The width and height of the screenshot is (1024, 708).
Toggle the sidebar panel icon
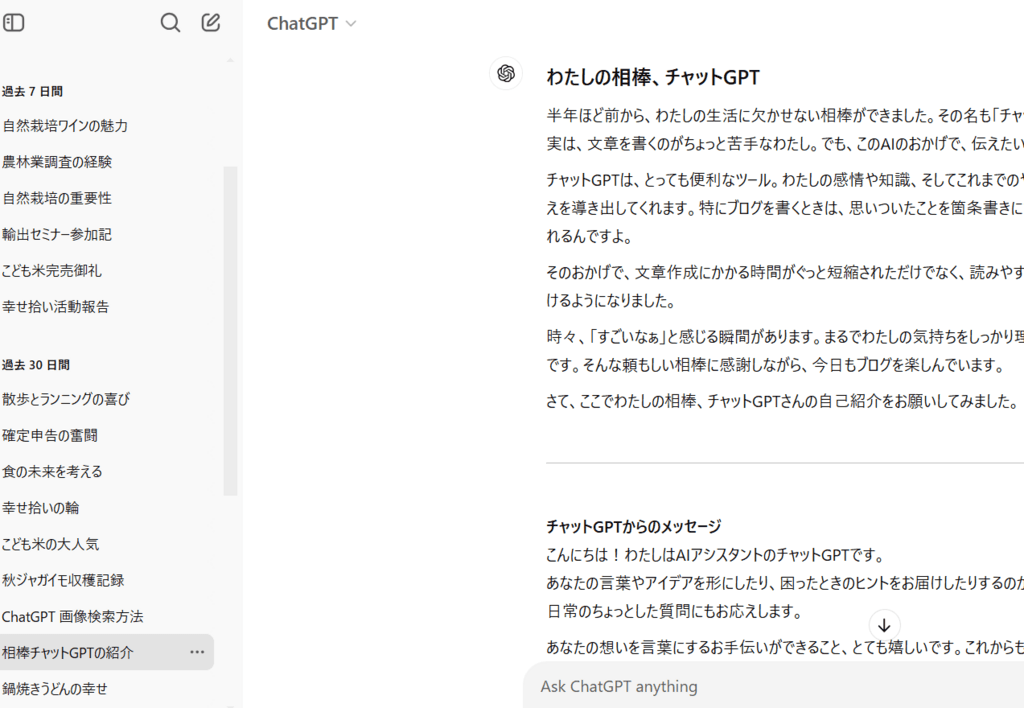pyautogui.click(x=14, y=23)
